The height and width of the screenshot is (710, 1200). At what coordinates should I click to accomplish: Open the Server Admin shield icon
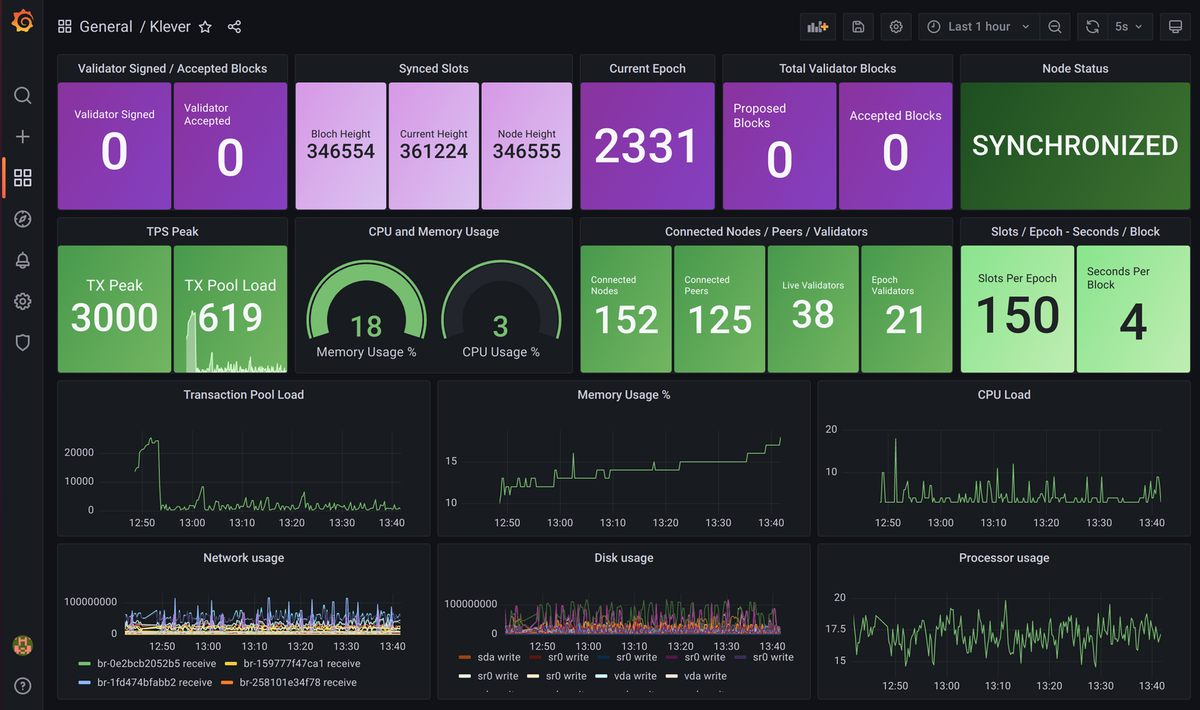[22, 342]
